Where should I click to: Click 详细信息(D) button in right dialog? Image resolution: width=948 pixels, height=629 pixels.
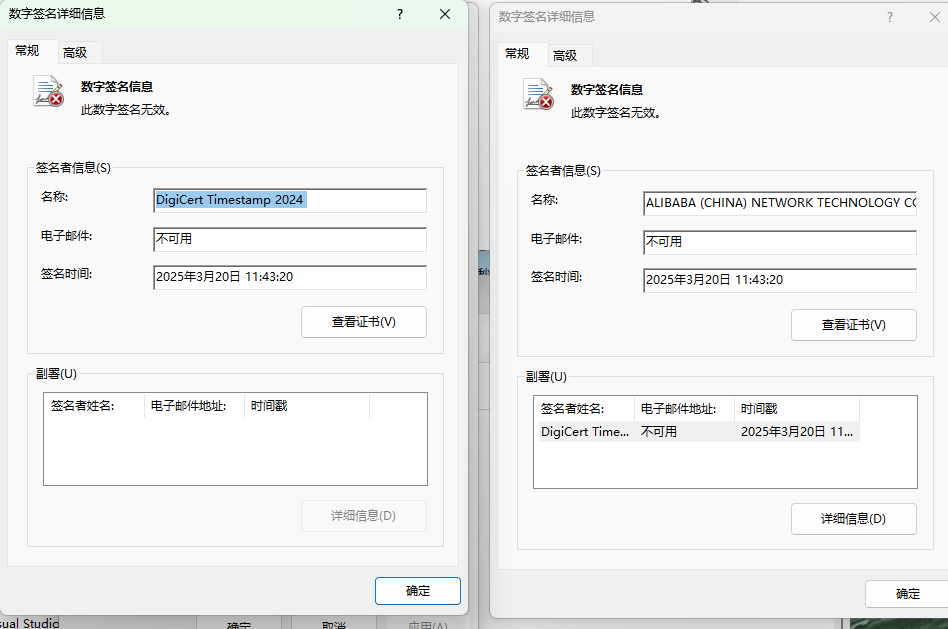coord(854,519)
